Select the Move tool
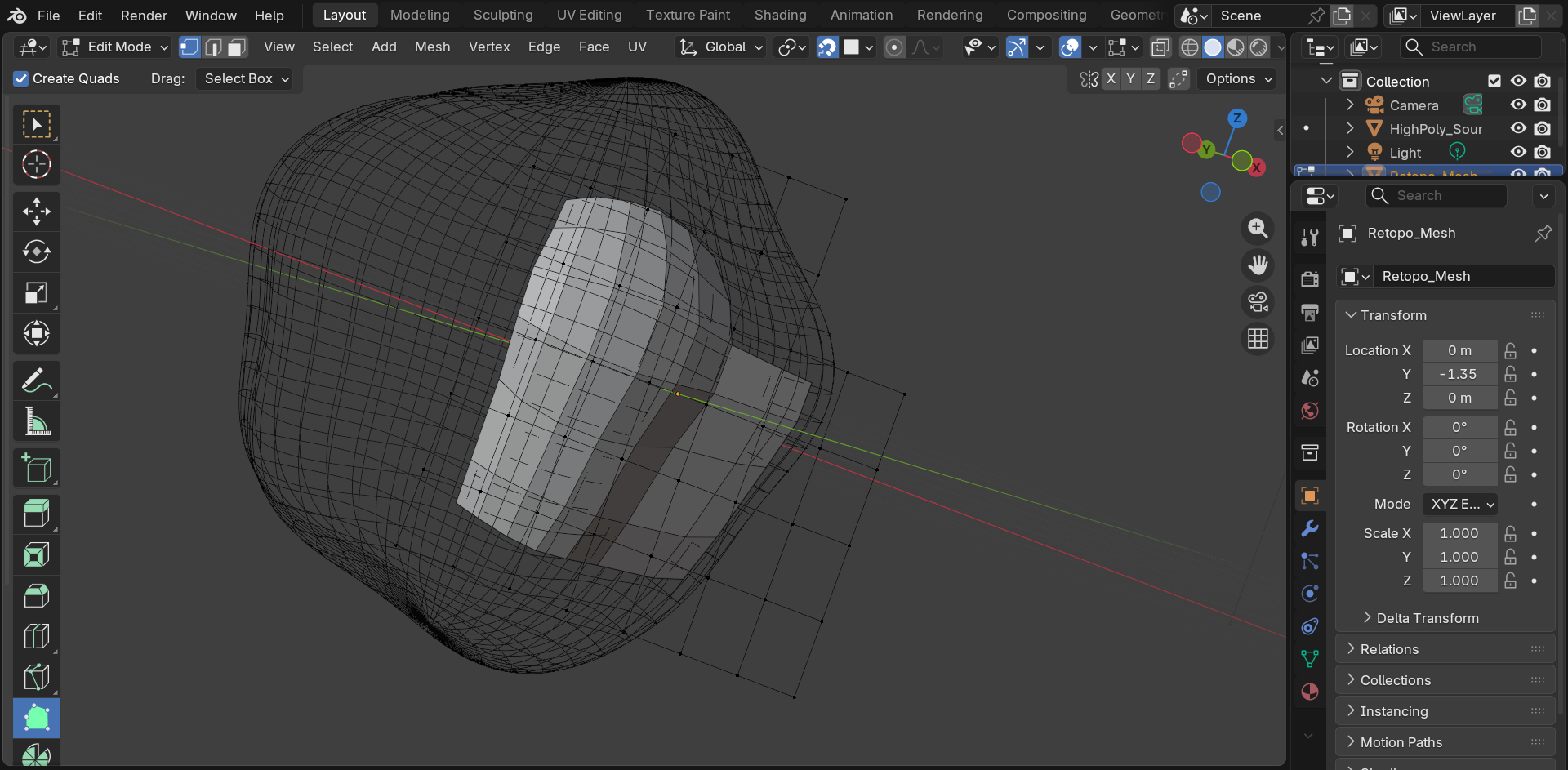This screenshot has width=1568, height=770. pos(37,212)
